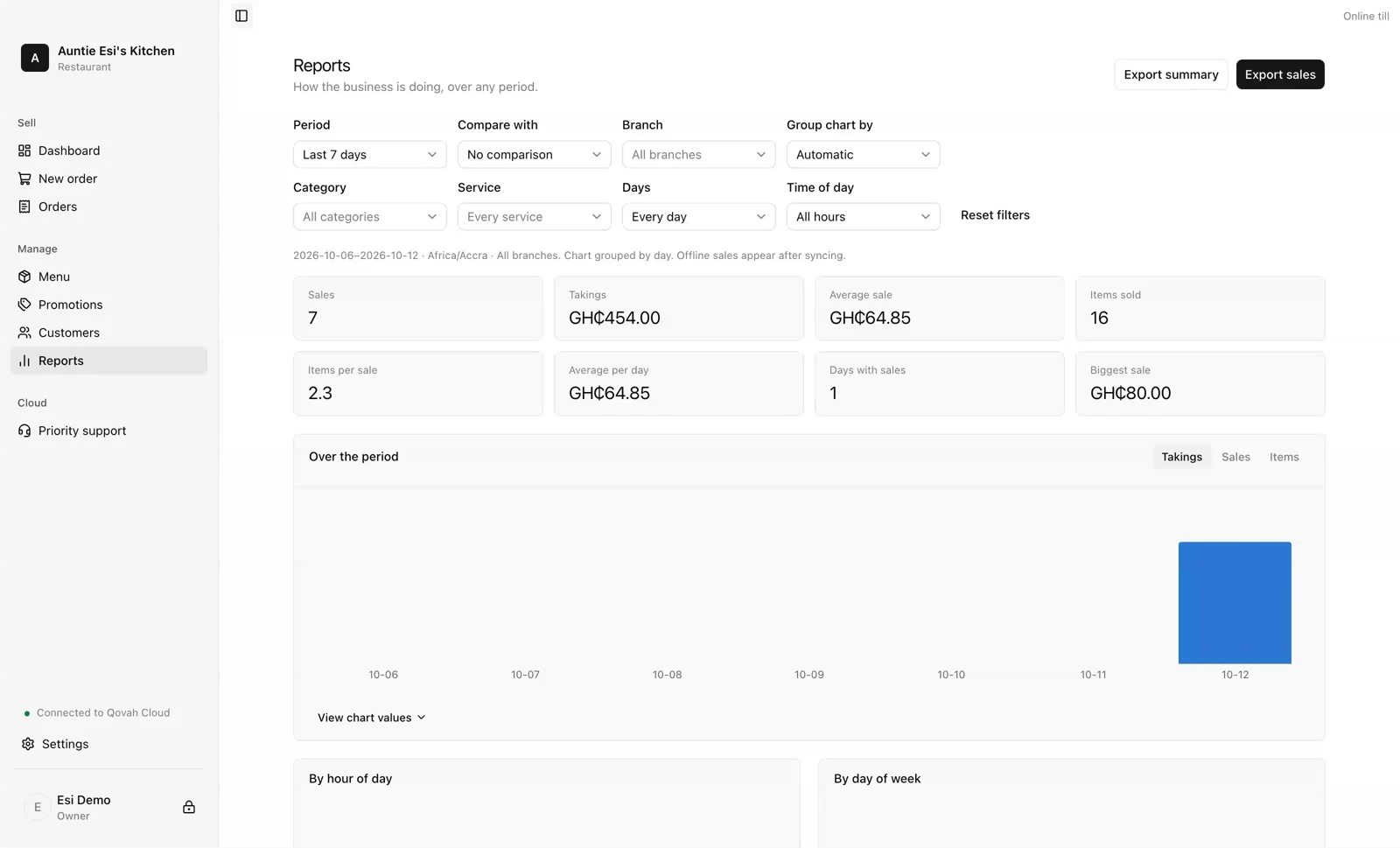Click the Takings GH₵454.00 card

(678, 308)
